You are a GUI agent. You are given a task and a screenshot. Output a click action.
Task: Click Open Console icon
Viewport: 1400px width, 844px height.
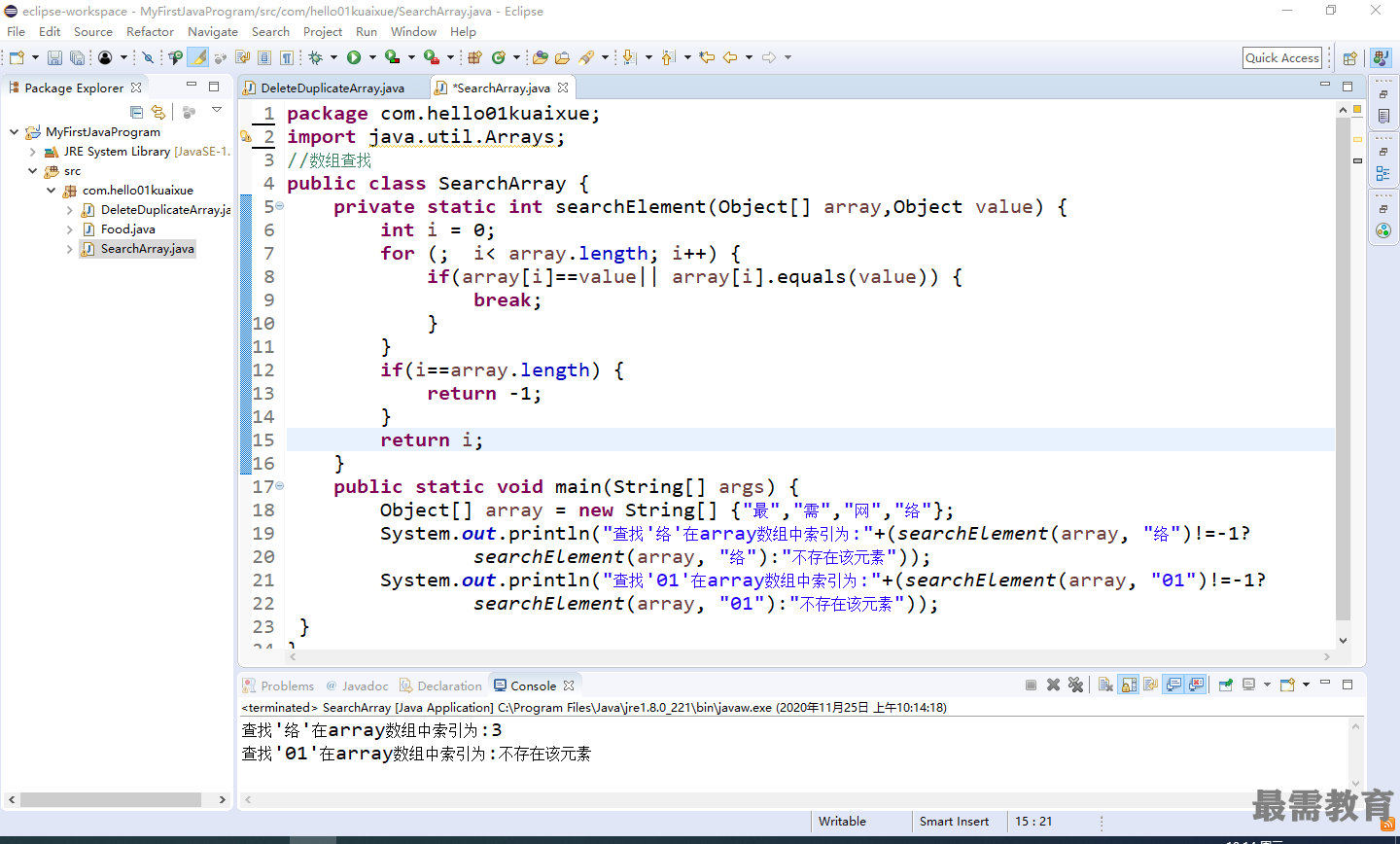click(1287, 685)
